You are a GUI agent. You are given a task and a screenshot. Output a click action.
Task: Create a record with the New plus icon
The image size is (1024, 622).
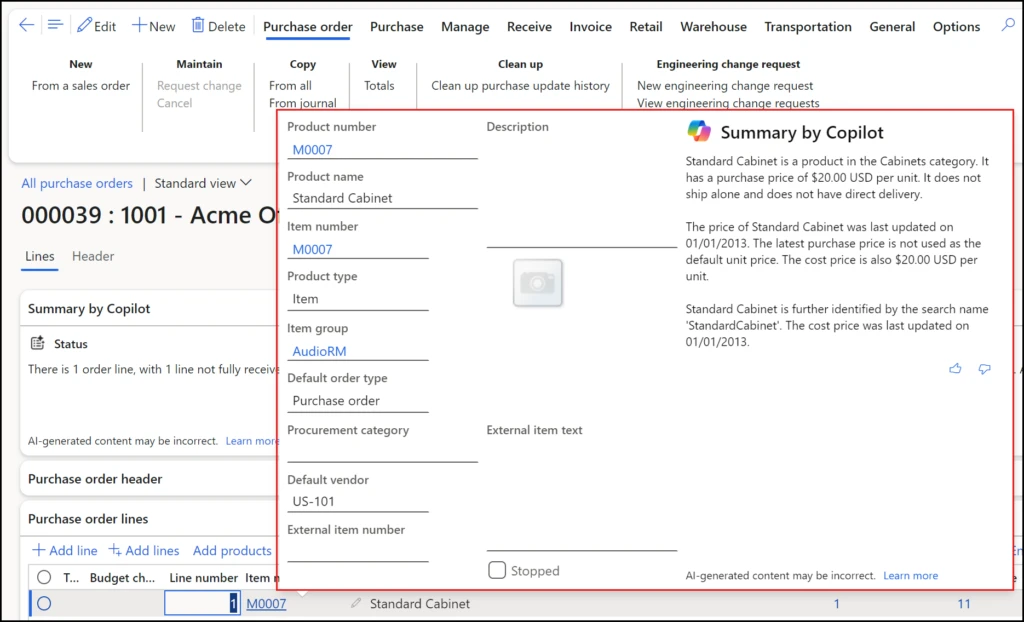tap(139, 25)
